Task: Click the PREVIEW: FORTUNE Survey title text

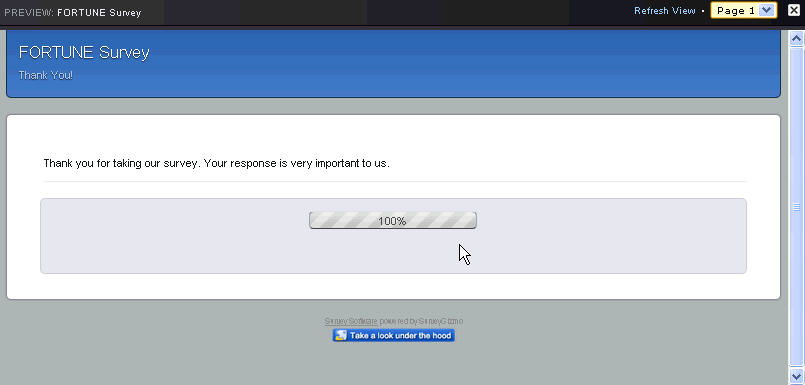Action: [x=72, y=12]
